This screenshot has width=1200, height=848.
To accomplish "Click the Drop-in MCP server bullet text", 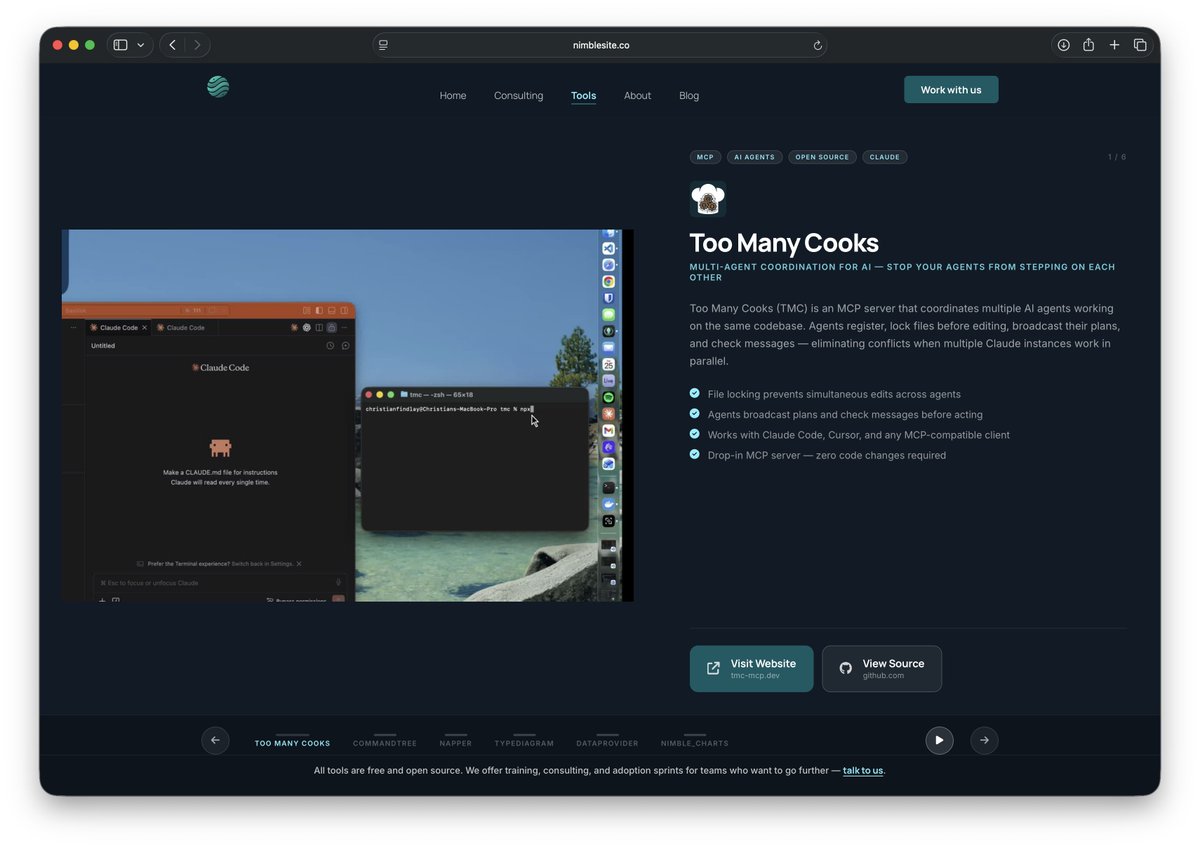I will [x=826, y=455].
